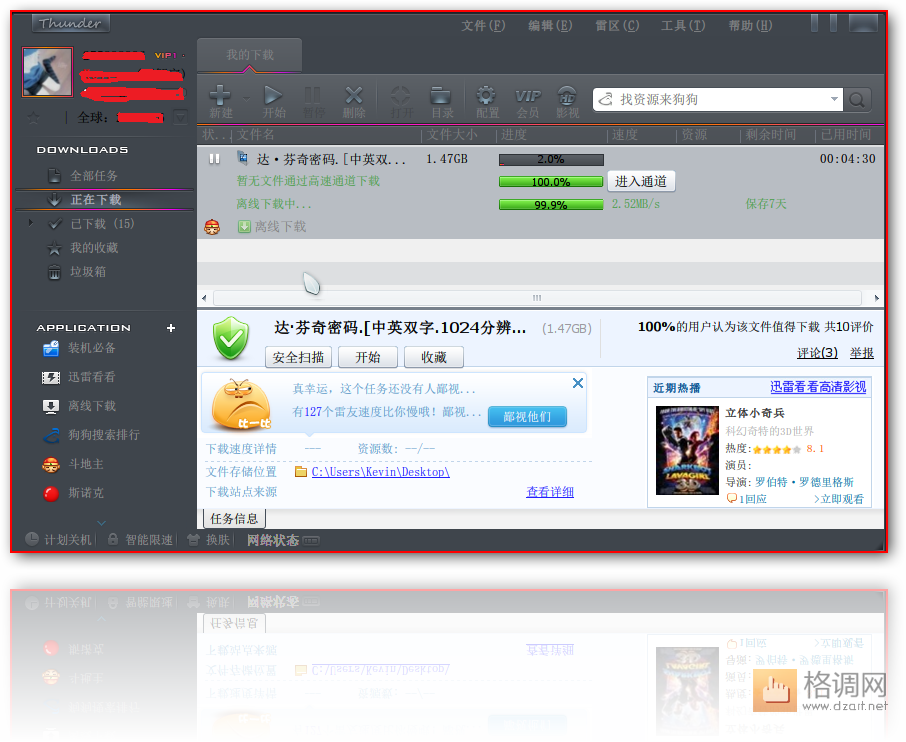
Task: Expand the 已下载 (15) tree arrow
Action: tap(33, 223)
